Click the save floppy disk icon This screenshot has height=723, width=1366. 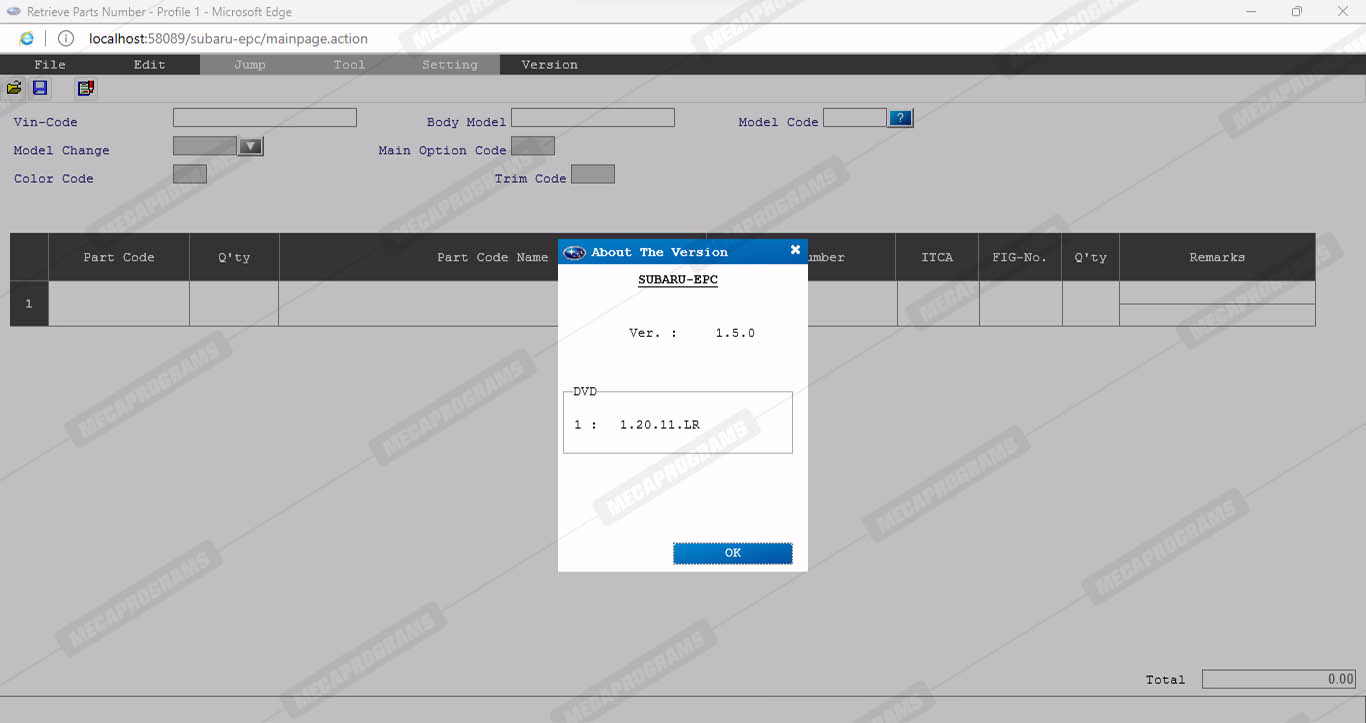coord(40,88)
